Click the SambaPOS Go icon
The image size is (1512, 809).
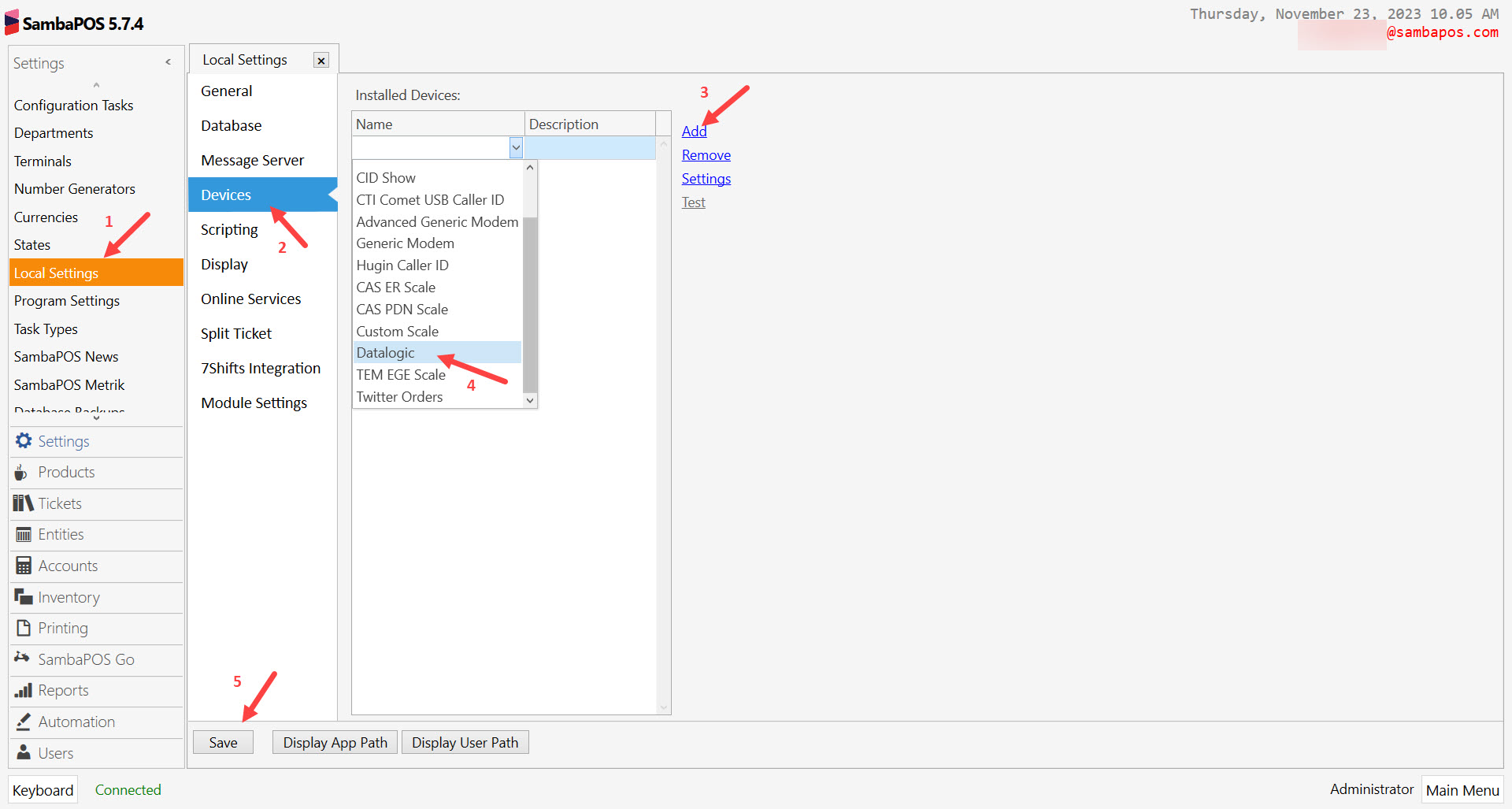coord(85,659)
